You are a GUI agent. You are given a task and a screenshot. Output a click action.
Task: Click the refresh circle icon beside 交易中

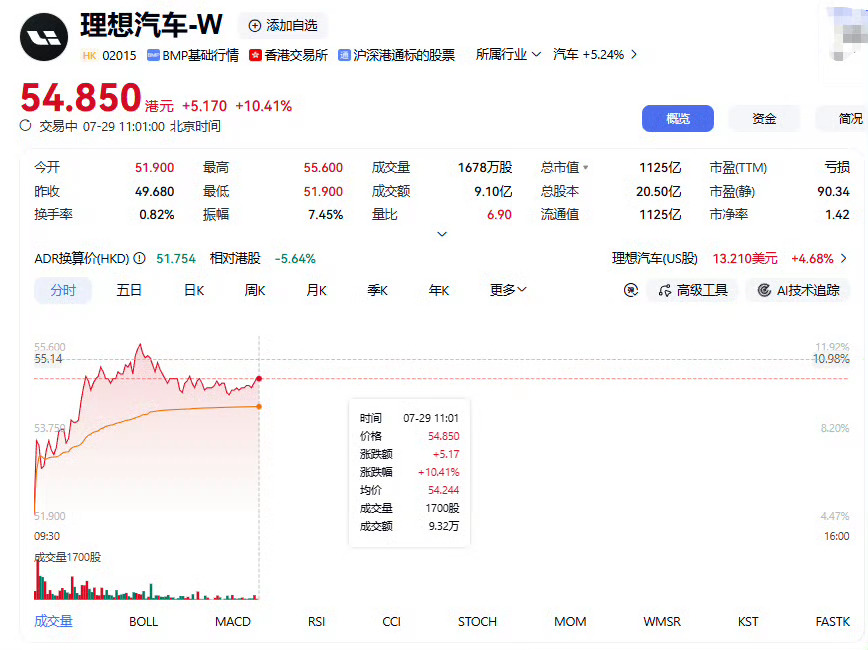point(25,126)
